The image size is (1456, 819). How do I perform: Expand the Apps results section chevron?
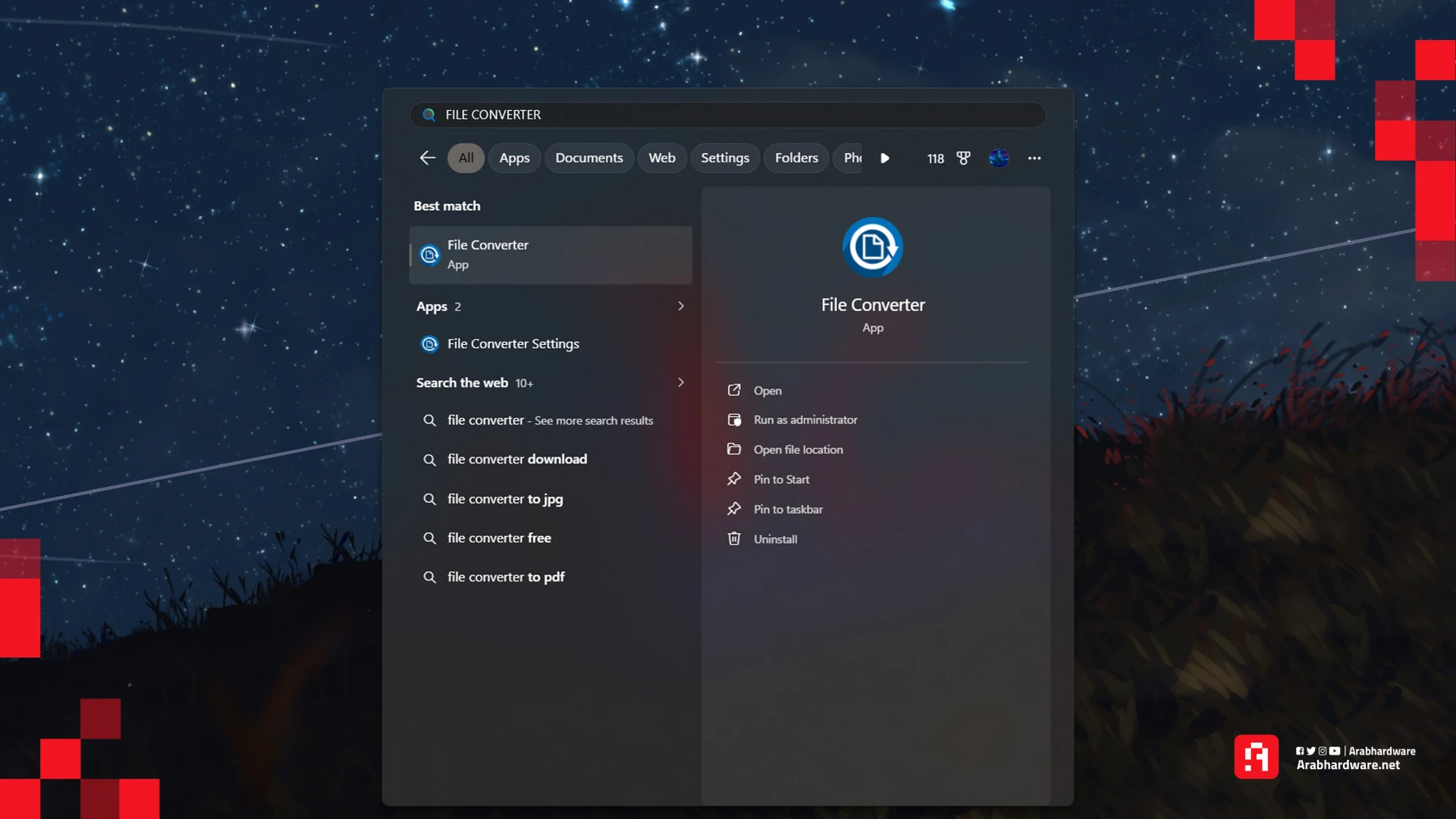pyautogui.click(x=680, y=306)
